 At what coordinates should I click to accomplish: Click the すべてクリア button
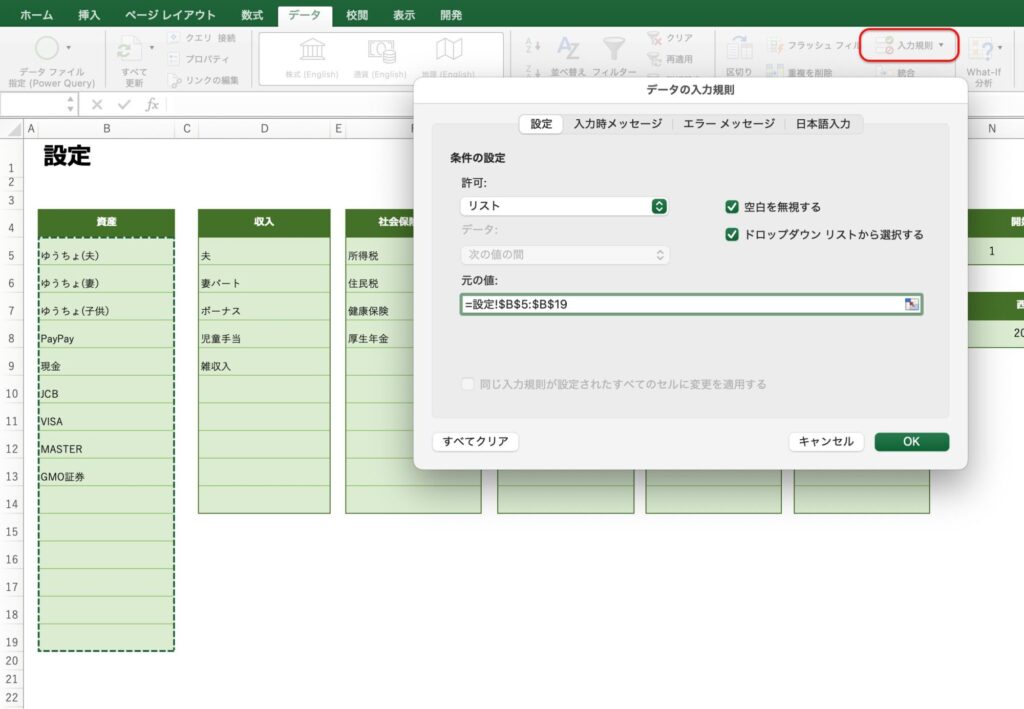pyautogui.click(x=476, y=442)
